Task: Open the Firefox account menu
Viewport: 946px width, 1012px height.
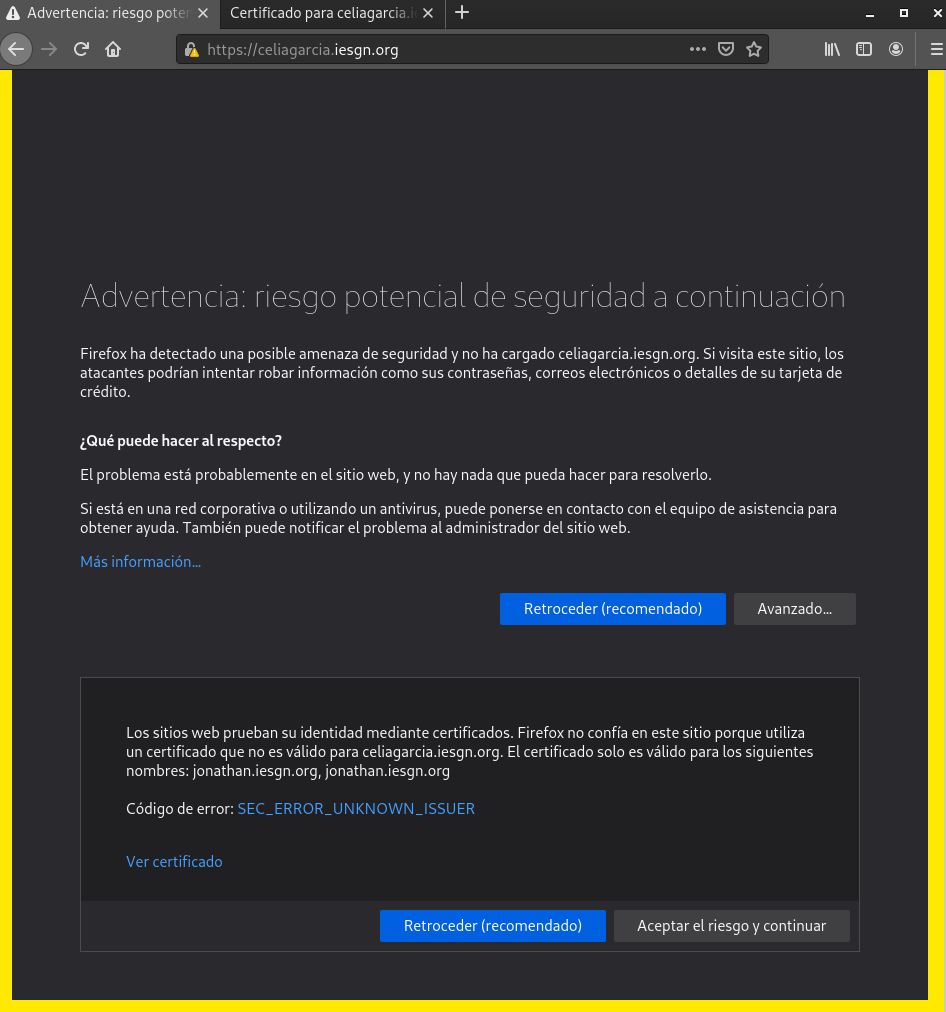Action: tap(896, 49)
